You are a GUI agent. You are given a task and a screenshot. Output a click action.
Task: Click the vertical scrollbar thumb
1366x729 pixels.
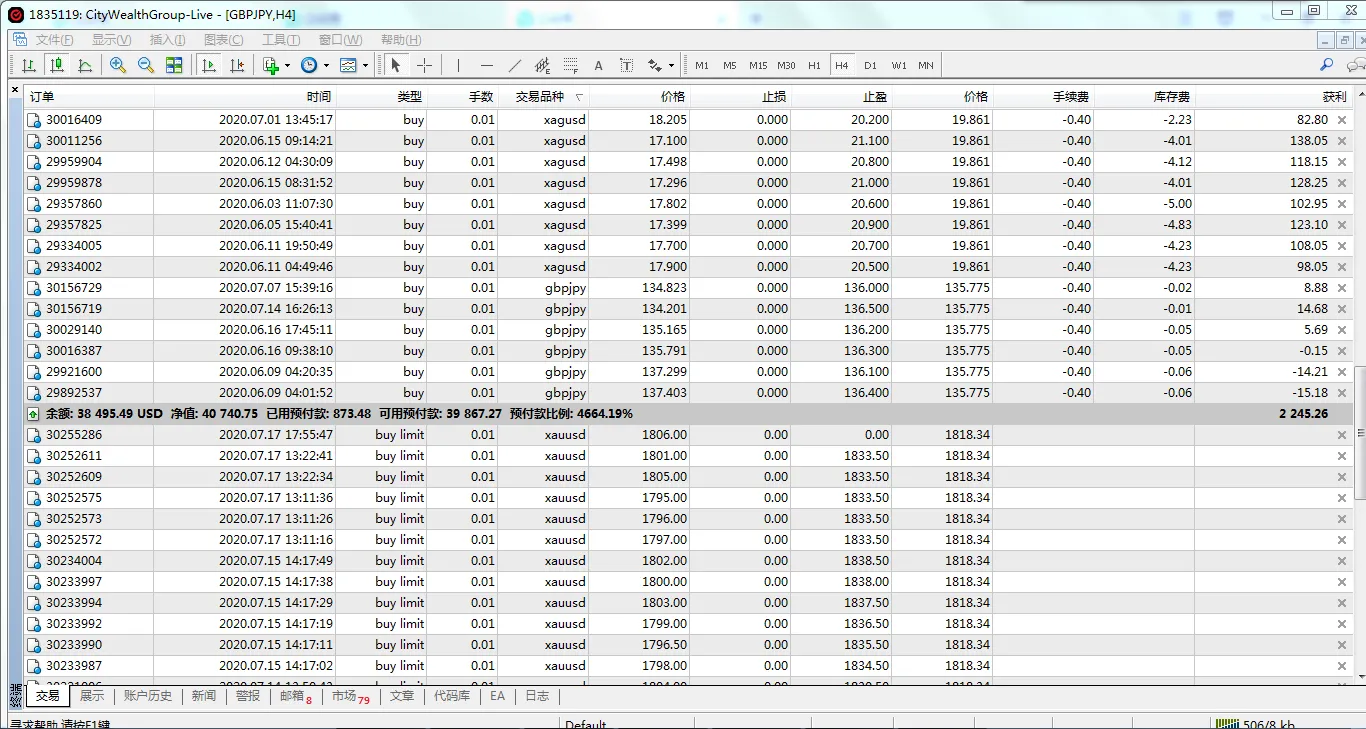(x=1360, y=433)
